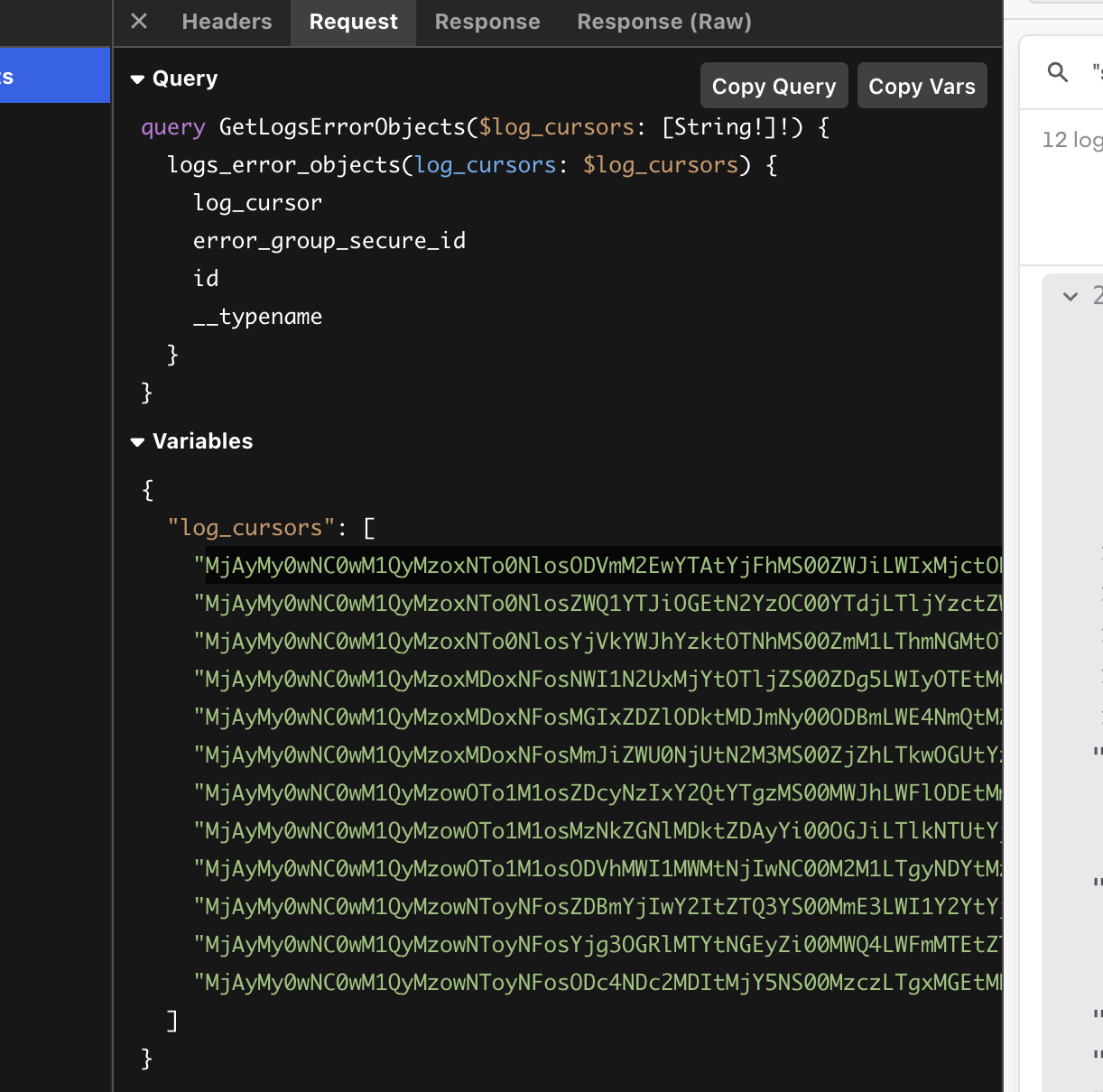Click cursor string containing MGIxZDZlODktMDJmNy00ODBm
This screenshot has width=1103, height=1092.
tap(598, 717)
